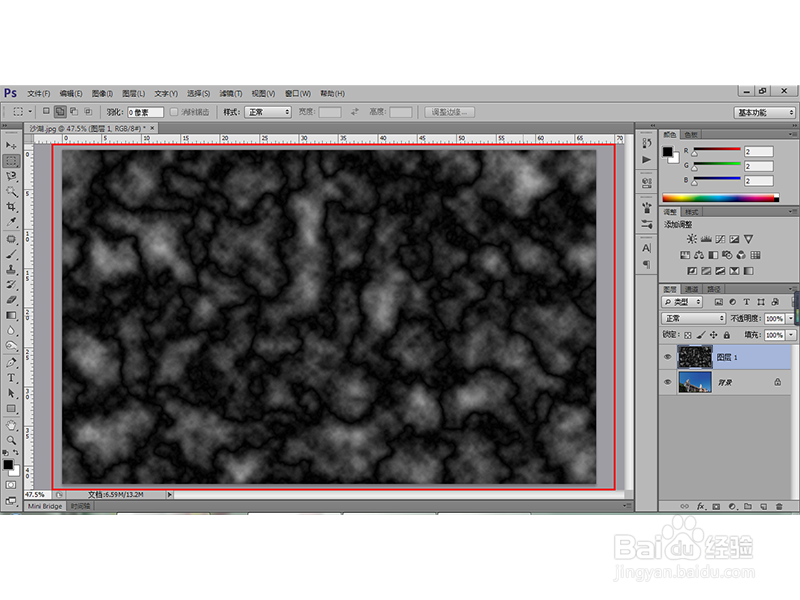
Task: Select the Crop tool
Action: pyautogui.click(x=11, y=207)
